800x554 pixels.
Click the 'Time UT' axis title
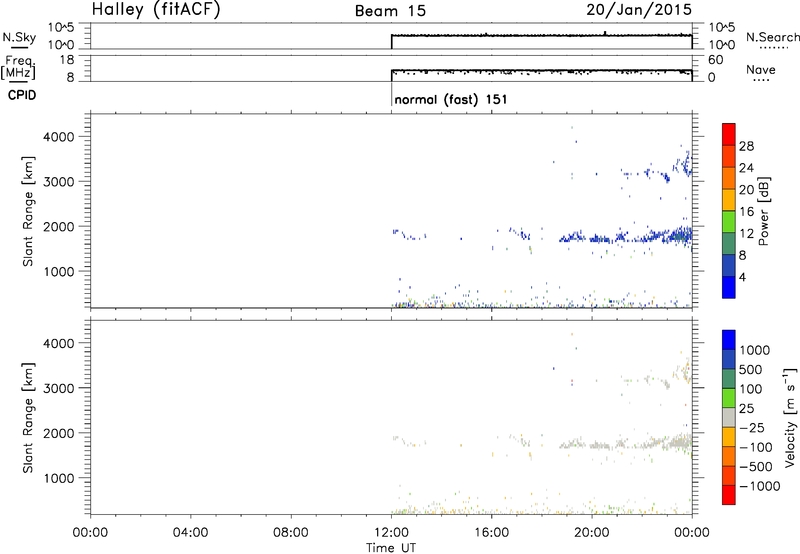coord(391,547)
